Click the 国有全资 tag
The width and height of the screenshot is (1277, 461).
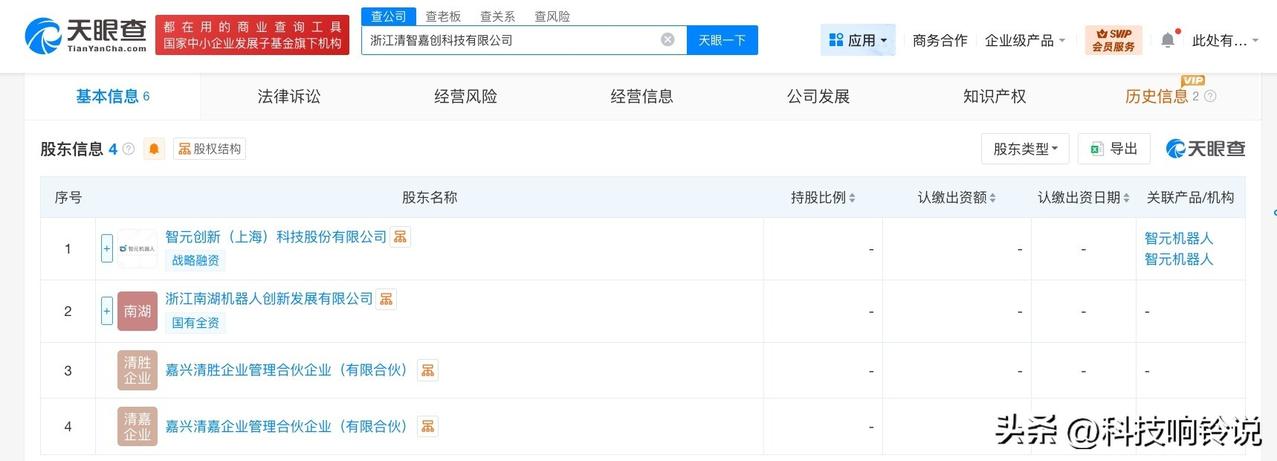196,323
